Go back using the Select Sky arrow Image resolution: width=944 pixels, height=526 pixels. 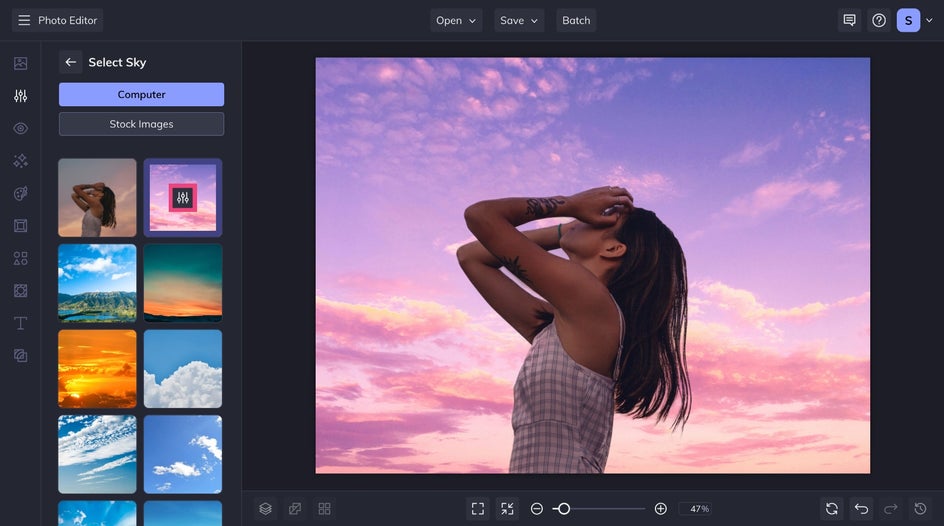click(x=70, y=62)
